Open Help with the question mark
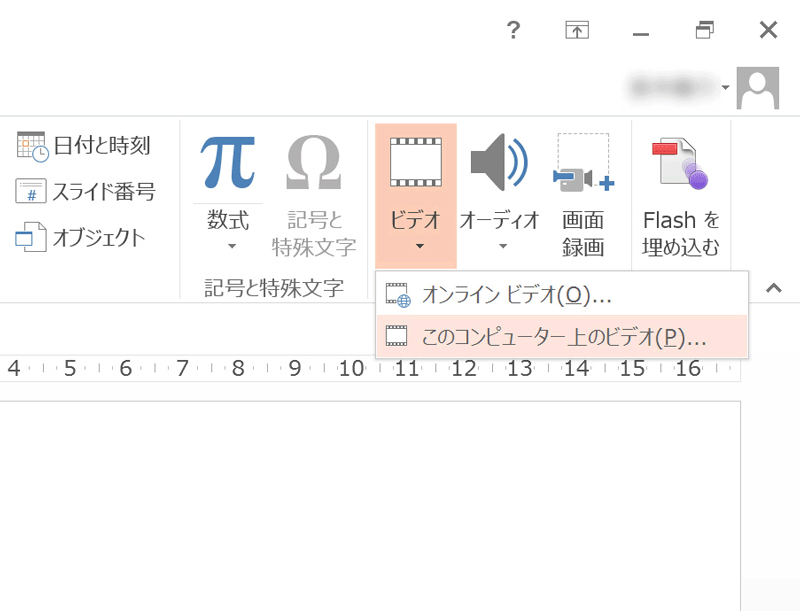800x611 pixels. click(x=514, y=30)
